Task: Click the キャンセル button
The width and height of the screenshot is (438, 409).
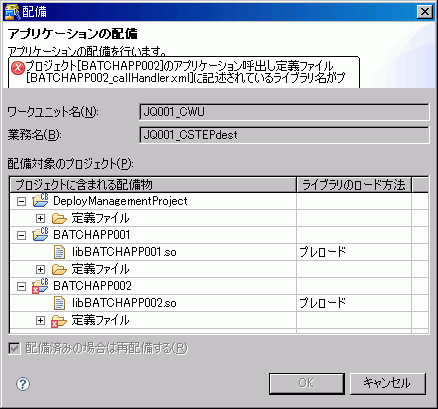Action: click(x=388, y=383)
